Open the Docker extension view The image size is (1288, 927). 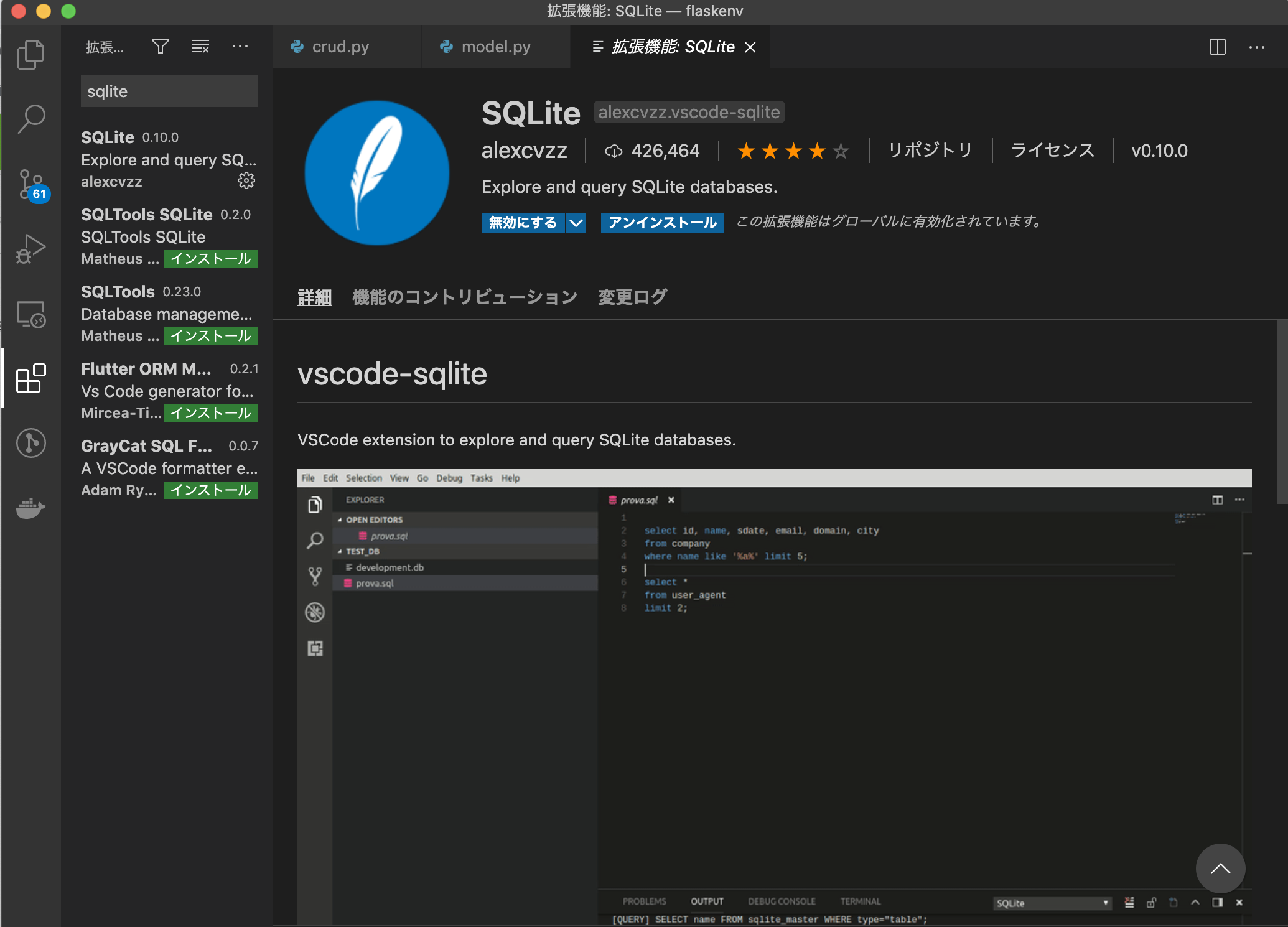tap(30, 509)
